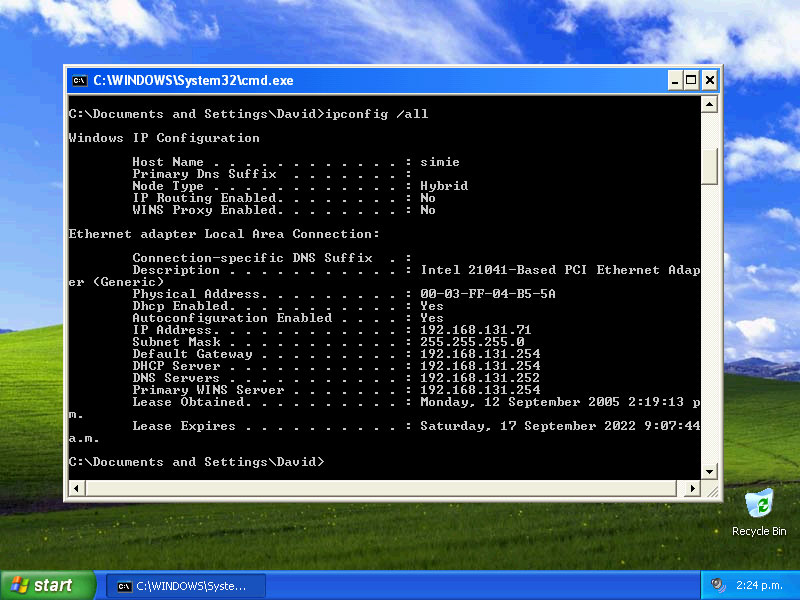Viewport: 800px width, 600px height.
Task: Click the DNS server 192.168.131.252
Action: [480, 378]
